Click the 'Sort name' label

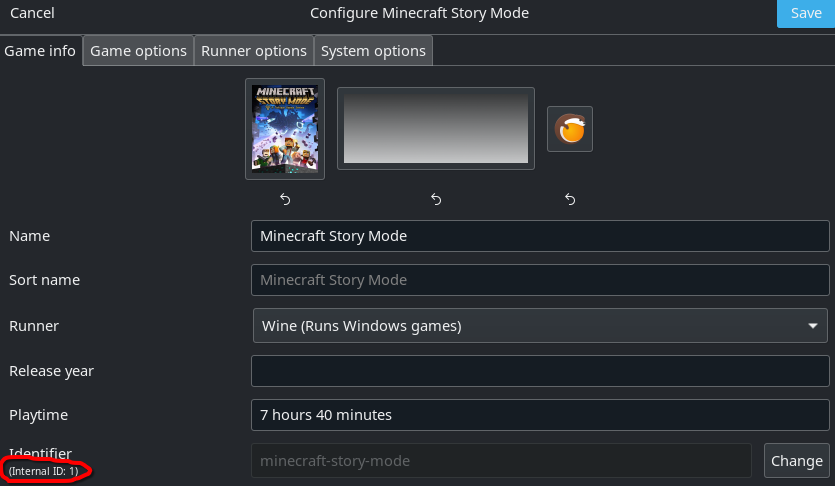point(44,280)
